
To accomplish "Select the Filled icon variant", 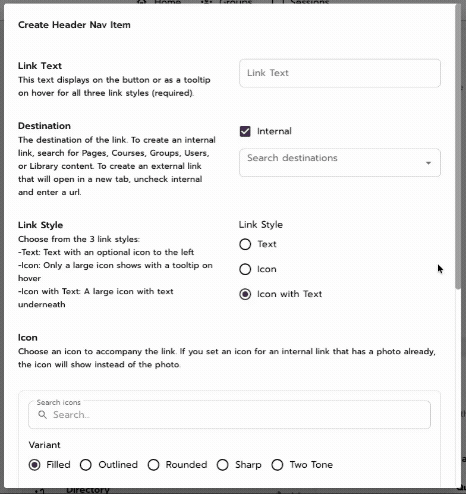I will (35, 465).
